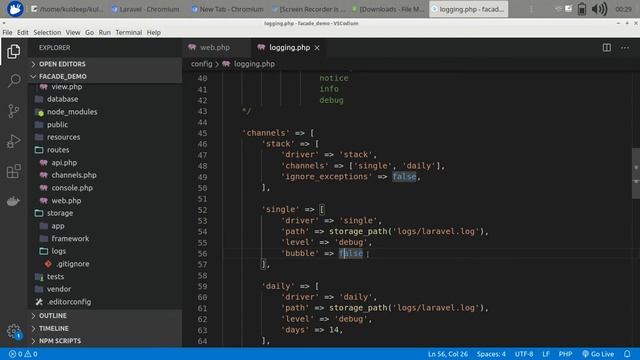Open the Help menu
Screen dimensions: 640x360
click(153, 32)
